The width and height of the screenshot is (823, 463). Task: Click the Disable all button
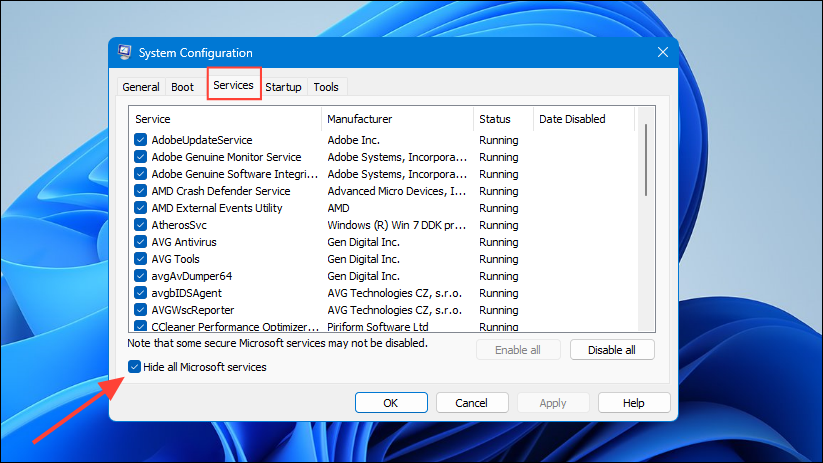pos(612,350)
